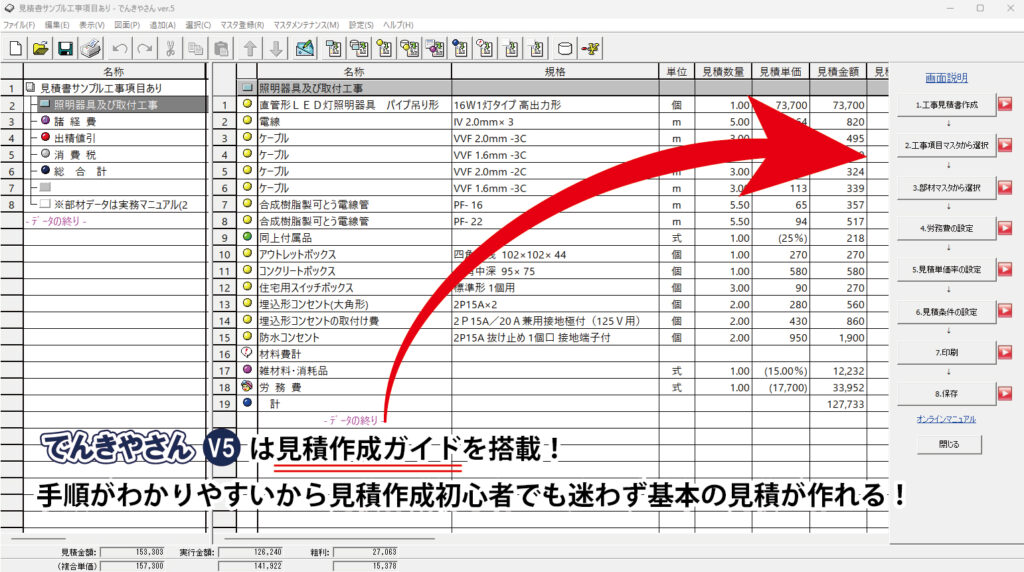Play video guide for 7.印刷
Image resolution: width=1024 pixels, height=572 pixels.
click(x=1005, y=352)
